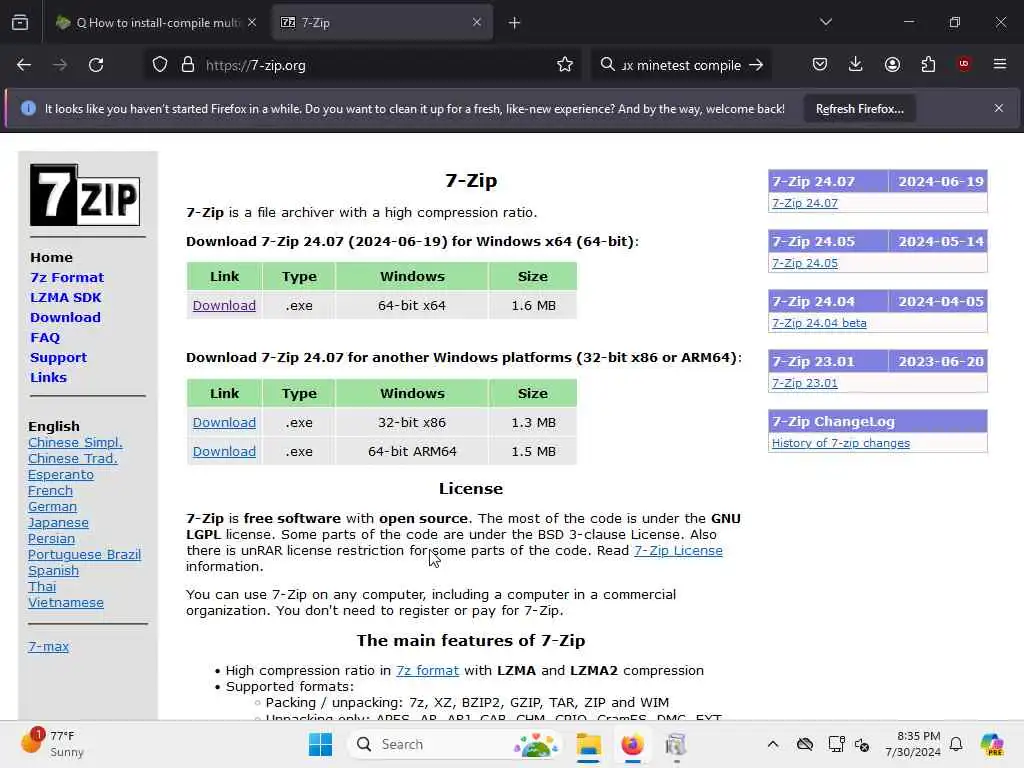The height and width of the screenshot is (768, 1024).
Task: Switch language to Portuguese Brazil
Action: click(84, 555)
